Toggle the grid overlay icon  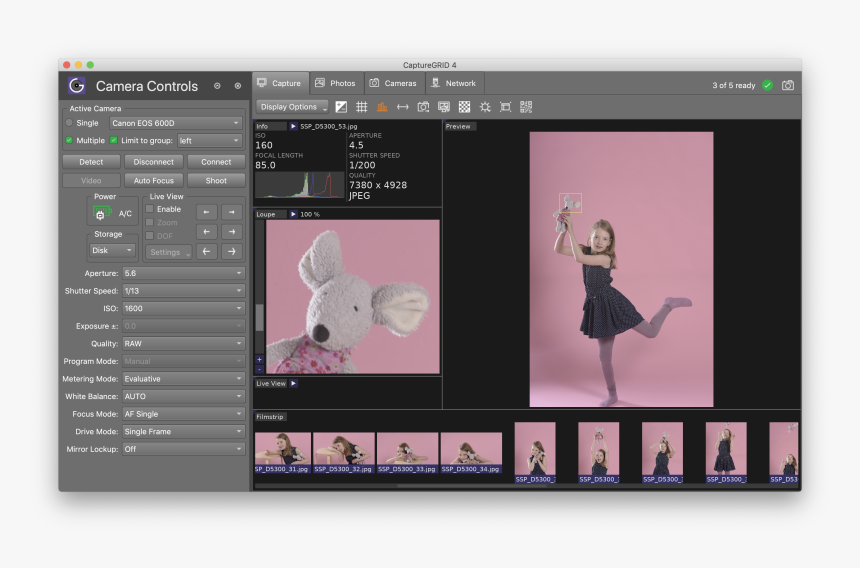pos(362,107)
